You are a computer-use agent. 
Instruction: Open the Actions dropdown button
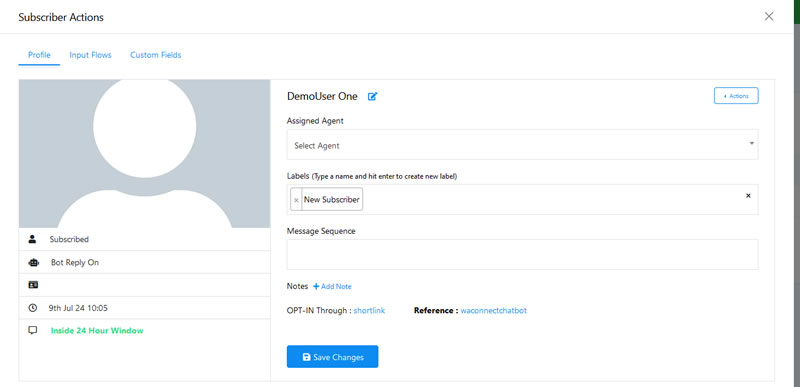[736, 96]
